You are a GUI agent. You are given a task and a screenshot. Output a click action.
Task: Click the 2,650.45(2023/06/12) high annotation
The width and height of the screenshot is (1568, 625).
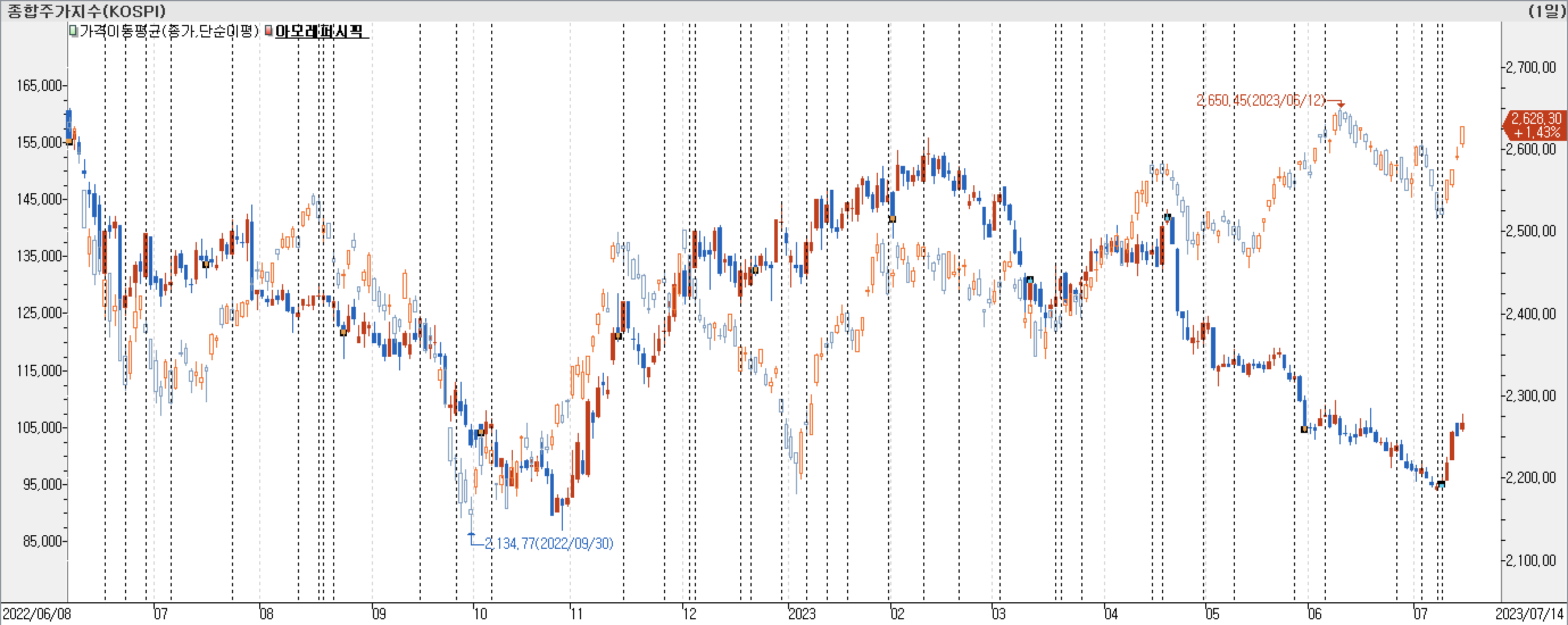(x=1260, y=101)
